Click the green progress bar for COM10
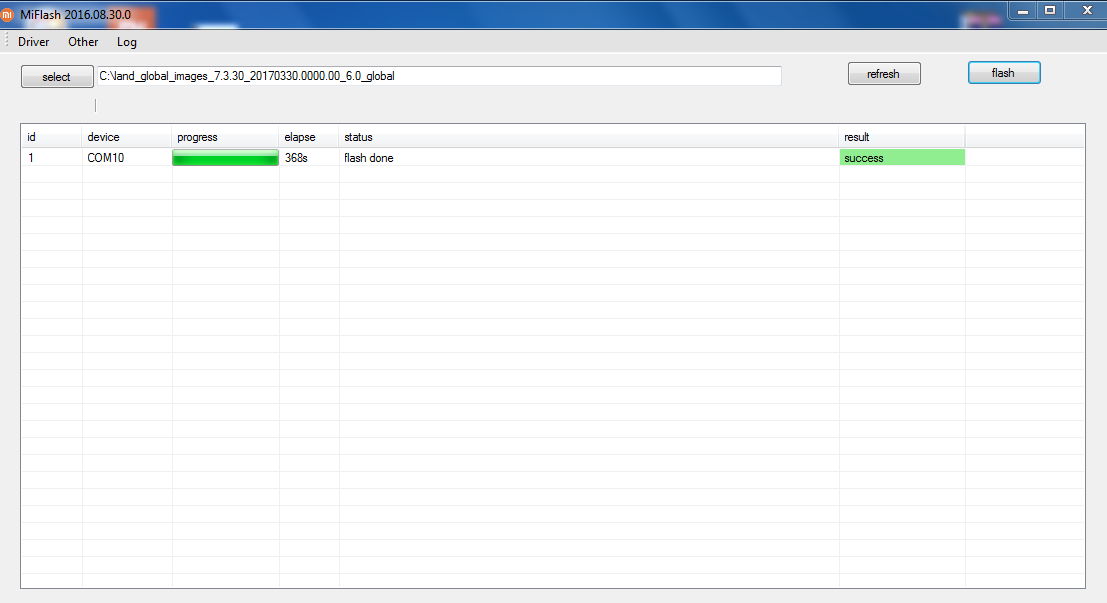This screenshot has width=1107, height=603. [x=225, y=158]
